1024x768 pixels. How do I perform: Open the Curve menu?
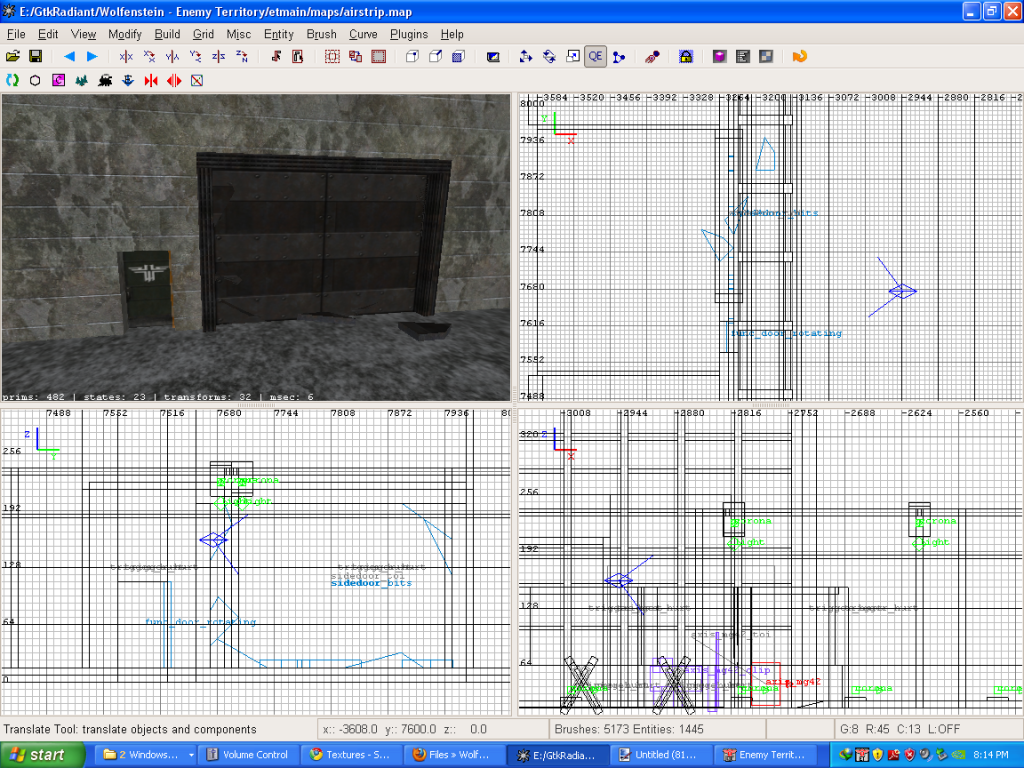[x=363, y=34]
